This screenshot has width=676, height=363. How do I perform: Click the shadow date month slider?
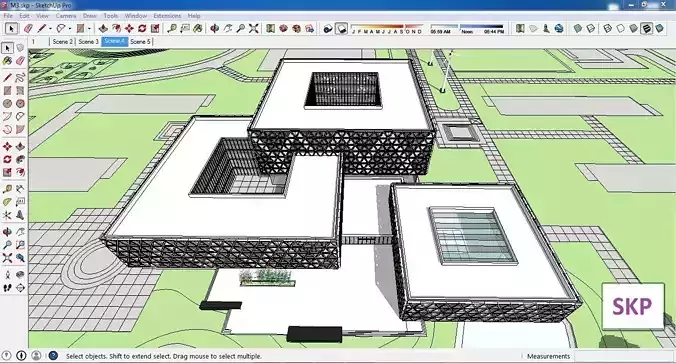tap(387, 29)
